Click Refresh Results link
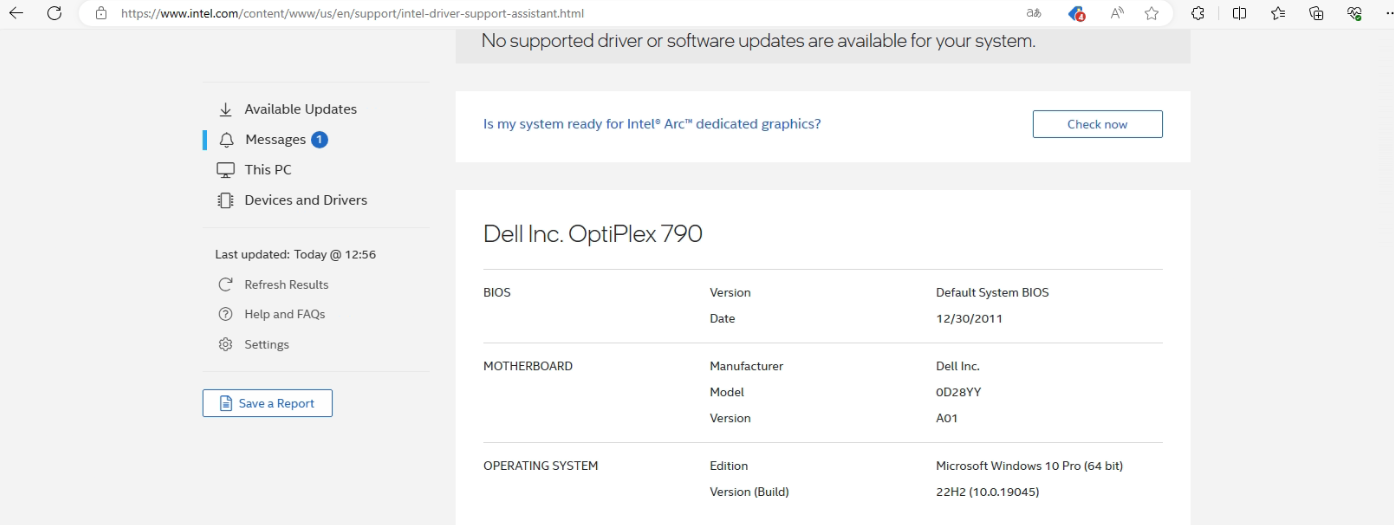 pos(273,284)
